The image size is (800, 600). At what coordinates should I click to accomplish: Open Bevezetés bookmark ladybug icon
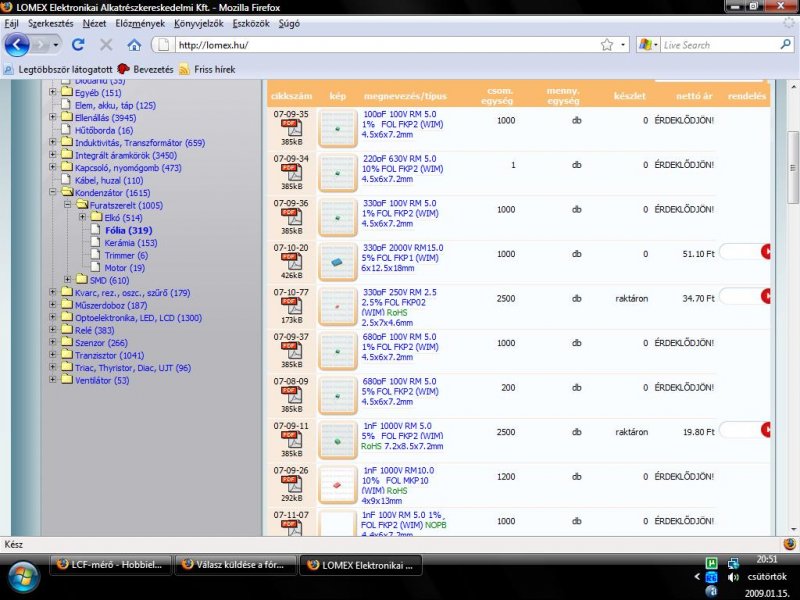tap(123, 69)
